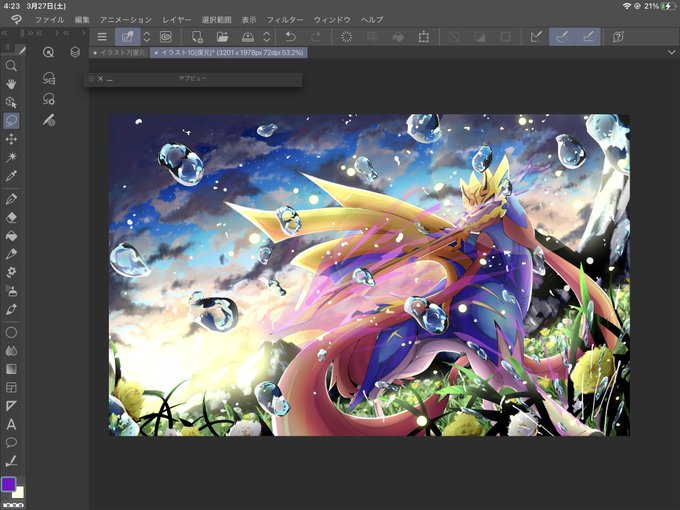
Task: Click the Save icon in command bar
Action: click(x=248, y=37)
